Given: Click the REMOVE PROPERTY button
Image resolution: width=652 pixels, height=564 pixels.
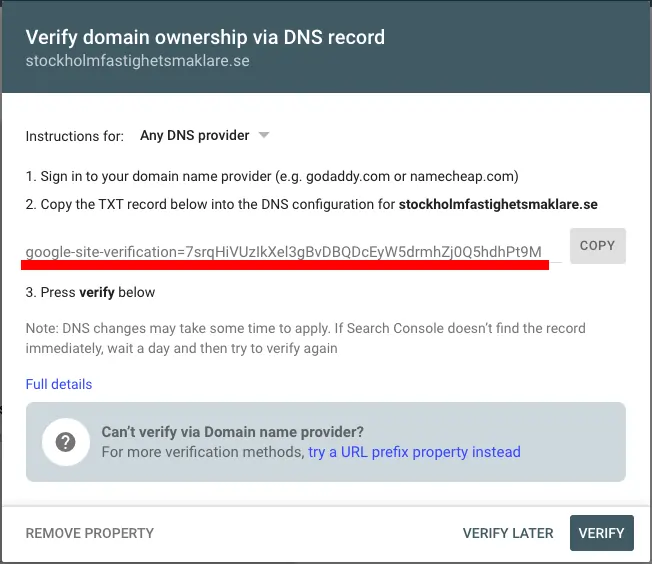Looking at the screenshot, I should (x=90, y=533).
